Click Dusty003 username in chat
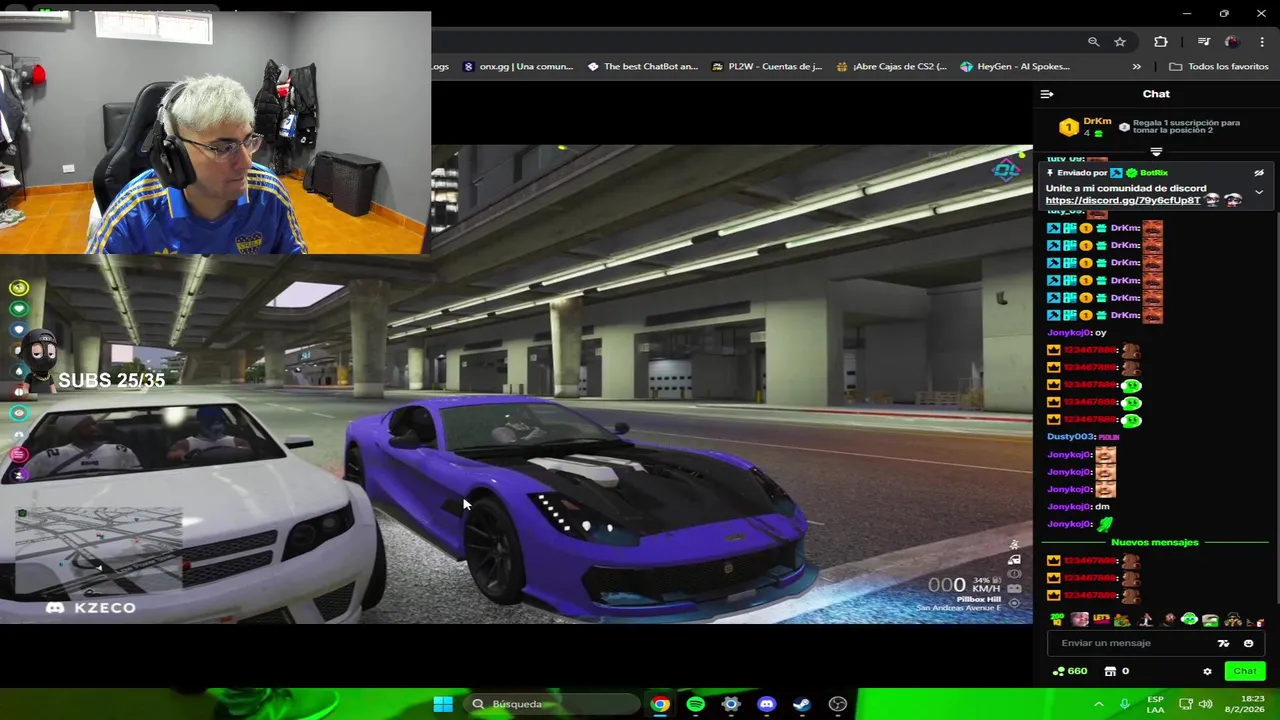 1071,437
